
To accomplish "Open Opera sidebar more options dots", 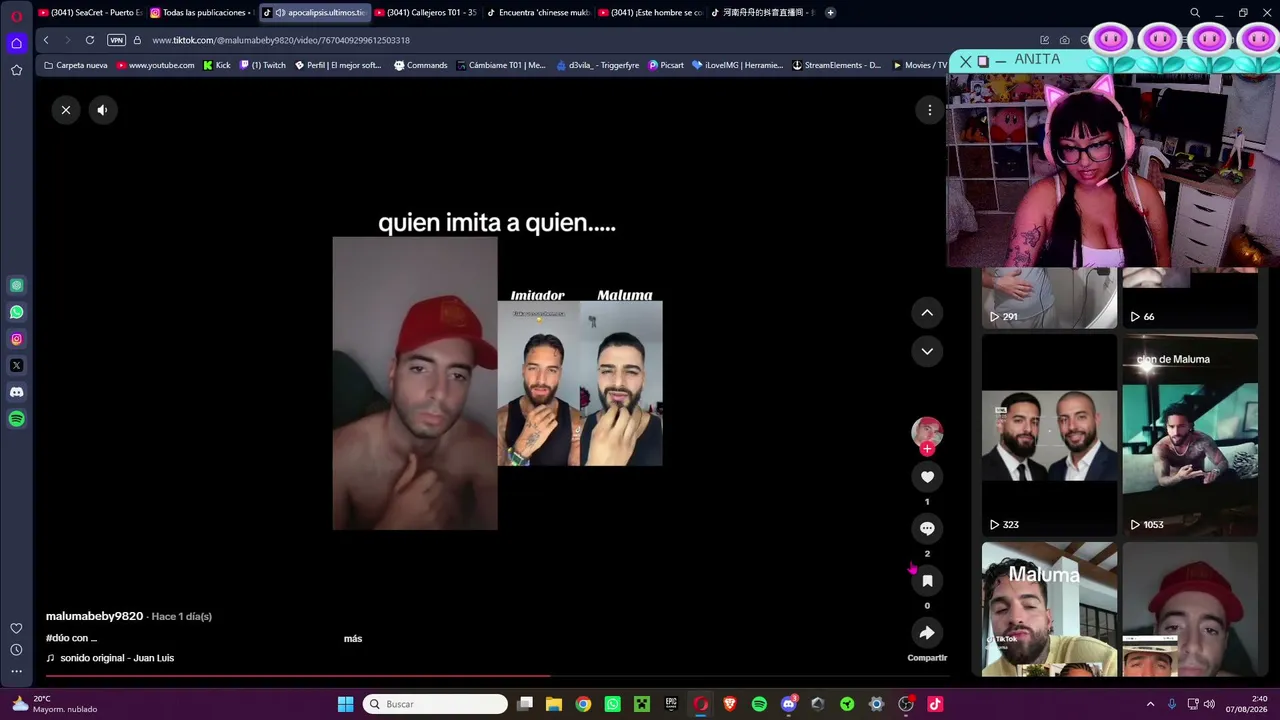I will tap(16, 671).
